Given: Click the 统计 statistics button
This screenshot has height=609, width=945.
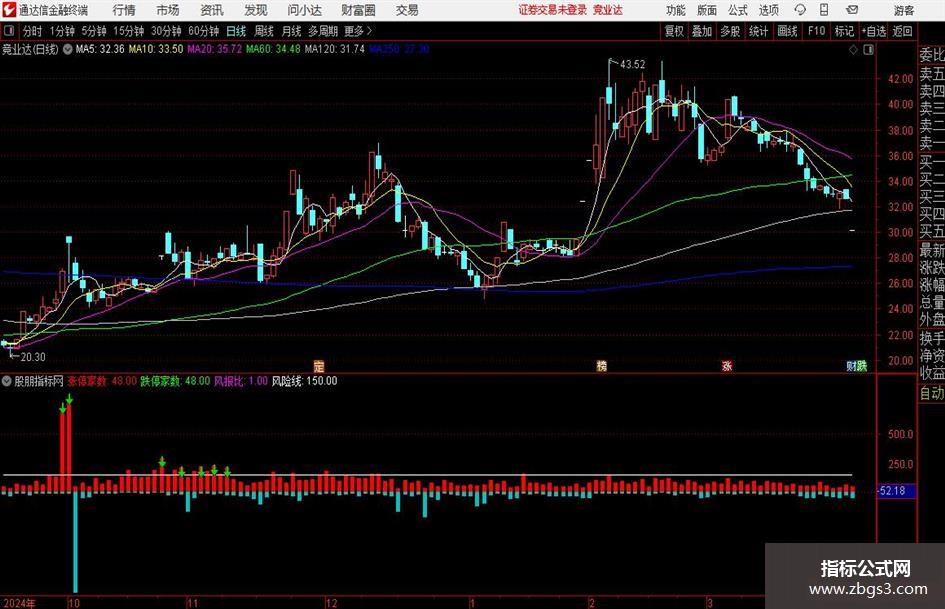Looking at the screenshot, I should pyautogui.click(x=758, y=31).
